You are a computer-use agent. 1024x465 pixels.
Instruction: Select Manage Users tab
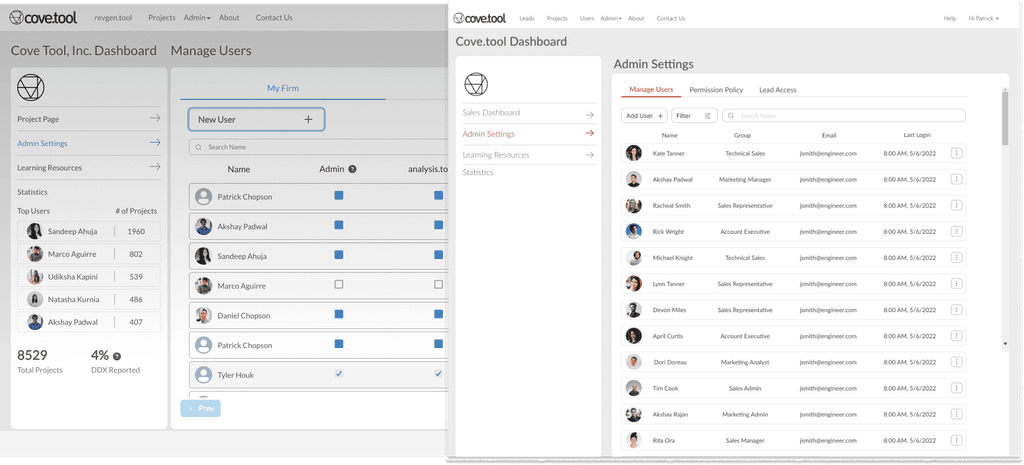[650, 89]
